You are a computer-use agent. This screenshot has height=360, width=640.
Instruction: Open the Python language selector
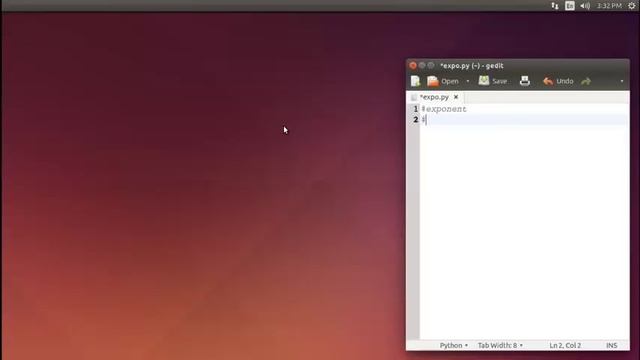point(453,345)
